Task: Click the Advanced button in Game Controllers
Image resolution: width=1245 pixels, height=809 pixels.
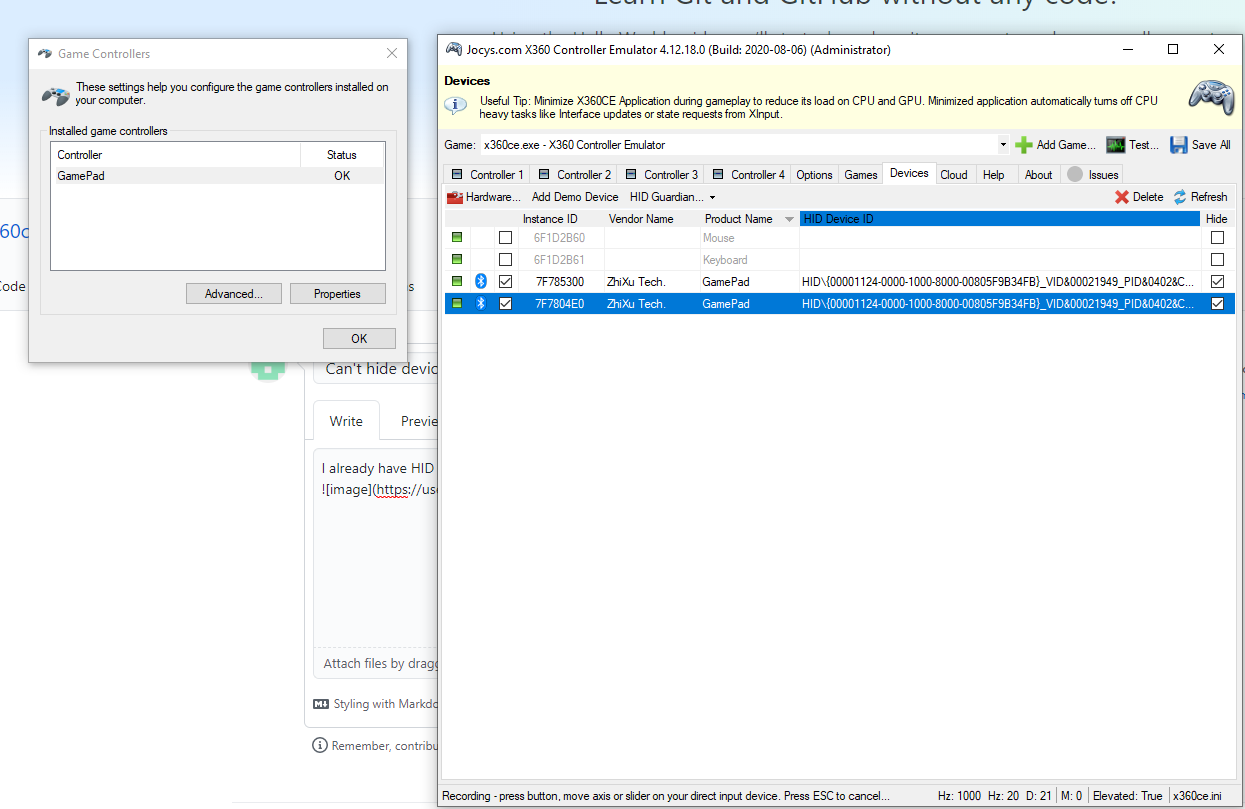Action: pyautogui.click(x=234, y=294)
